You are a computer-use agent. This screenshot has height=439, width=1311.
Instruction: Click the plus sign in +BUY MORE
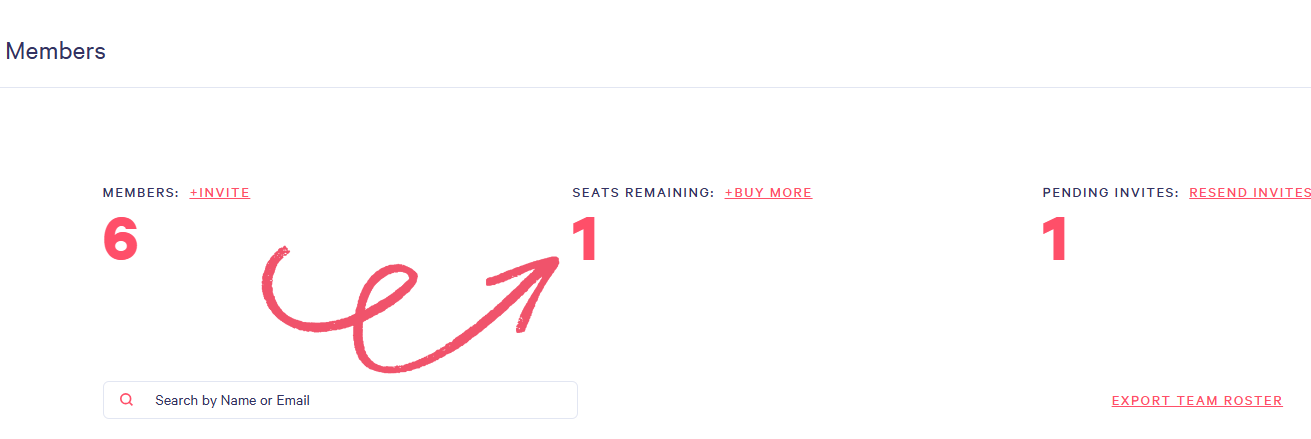tap(729, 193)
